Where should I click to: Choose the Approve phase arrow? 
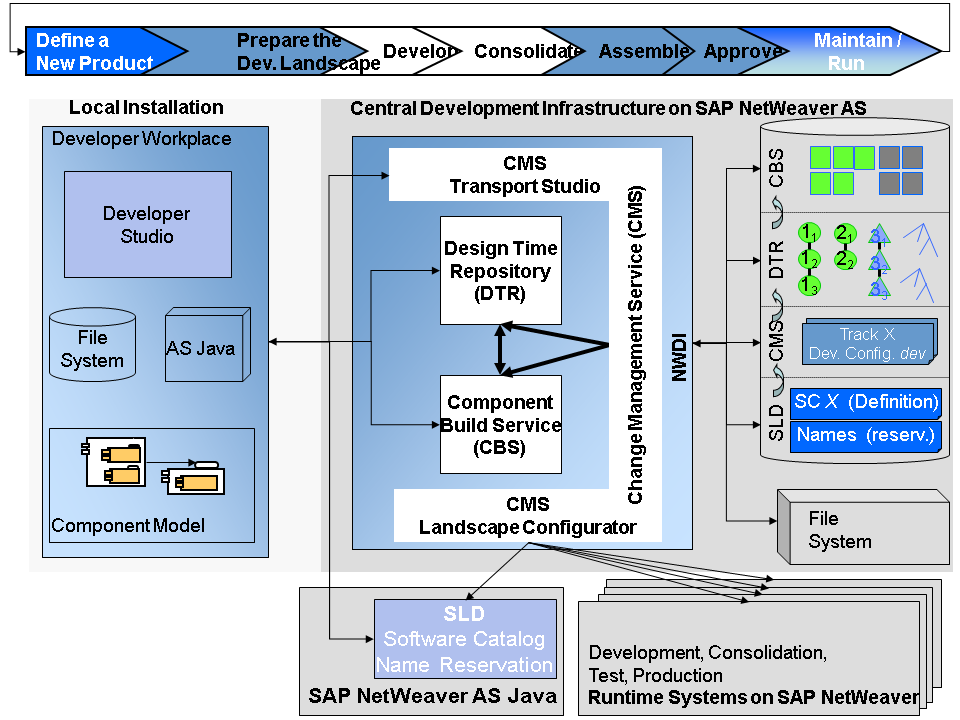(x=741, y=52)
